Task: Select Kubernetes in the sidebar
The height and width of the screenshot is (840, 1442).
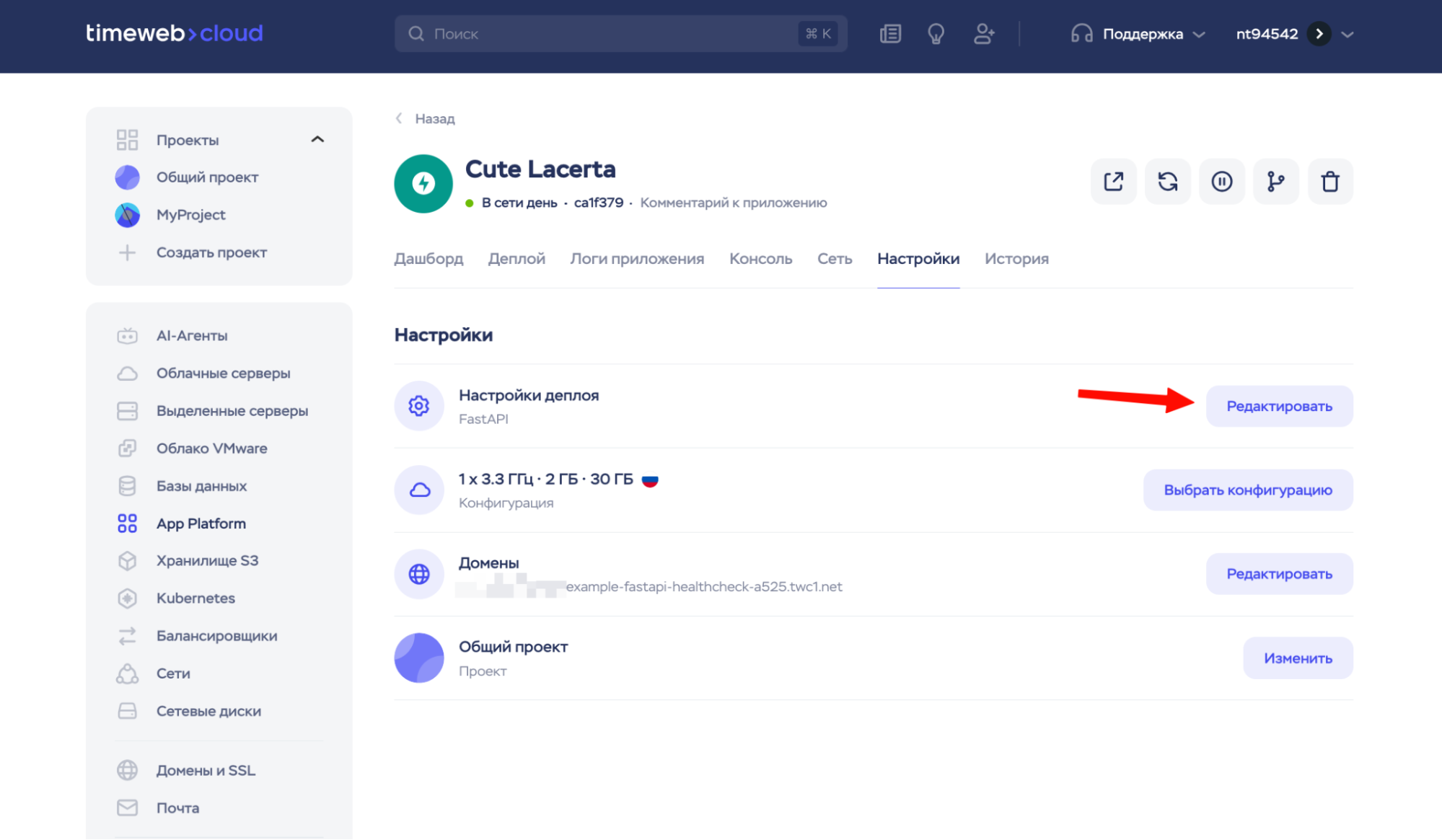Action: [195, 598]
